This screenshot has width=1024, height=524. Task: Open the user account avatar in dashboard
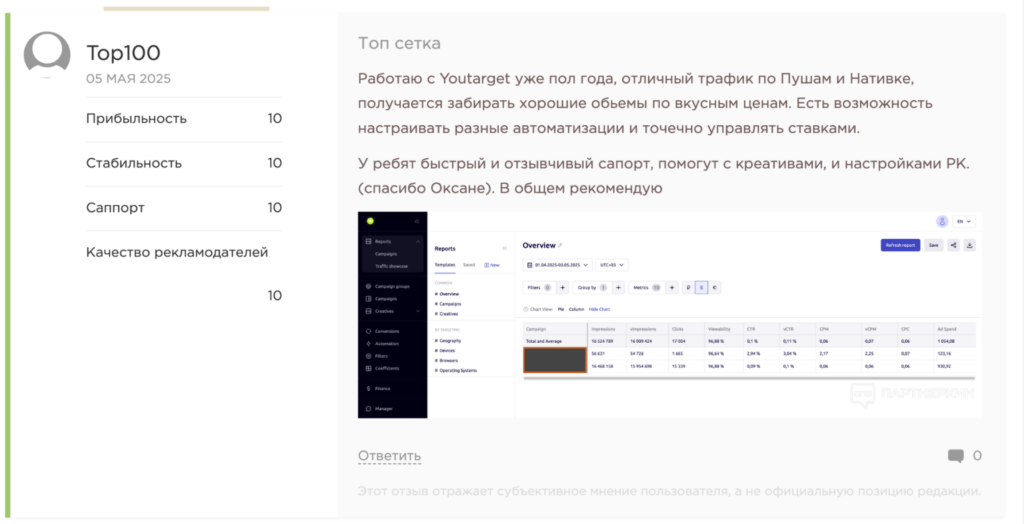pyautogui.click(x=942, y=221)
